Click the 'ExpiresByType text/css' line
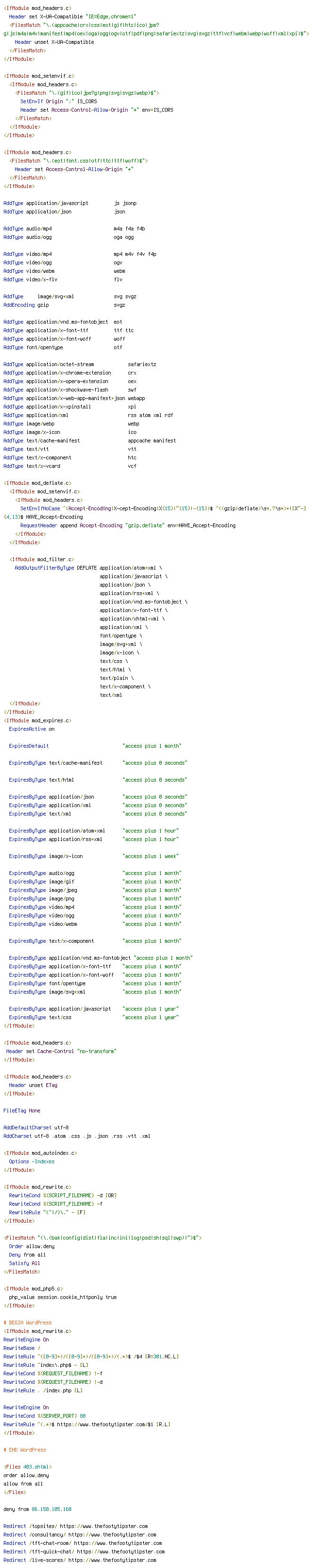The image size is (313, 1568). click(x=94, y=1017)
